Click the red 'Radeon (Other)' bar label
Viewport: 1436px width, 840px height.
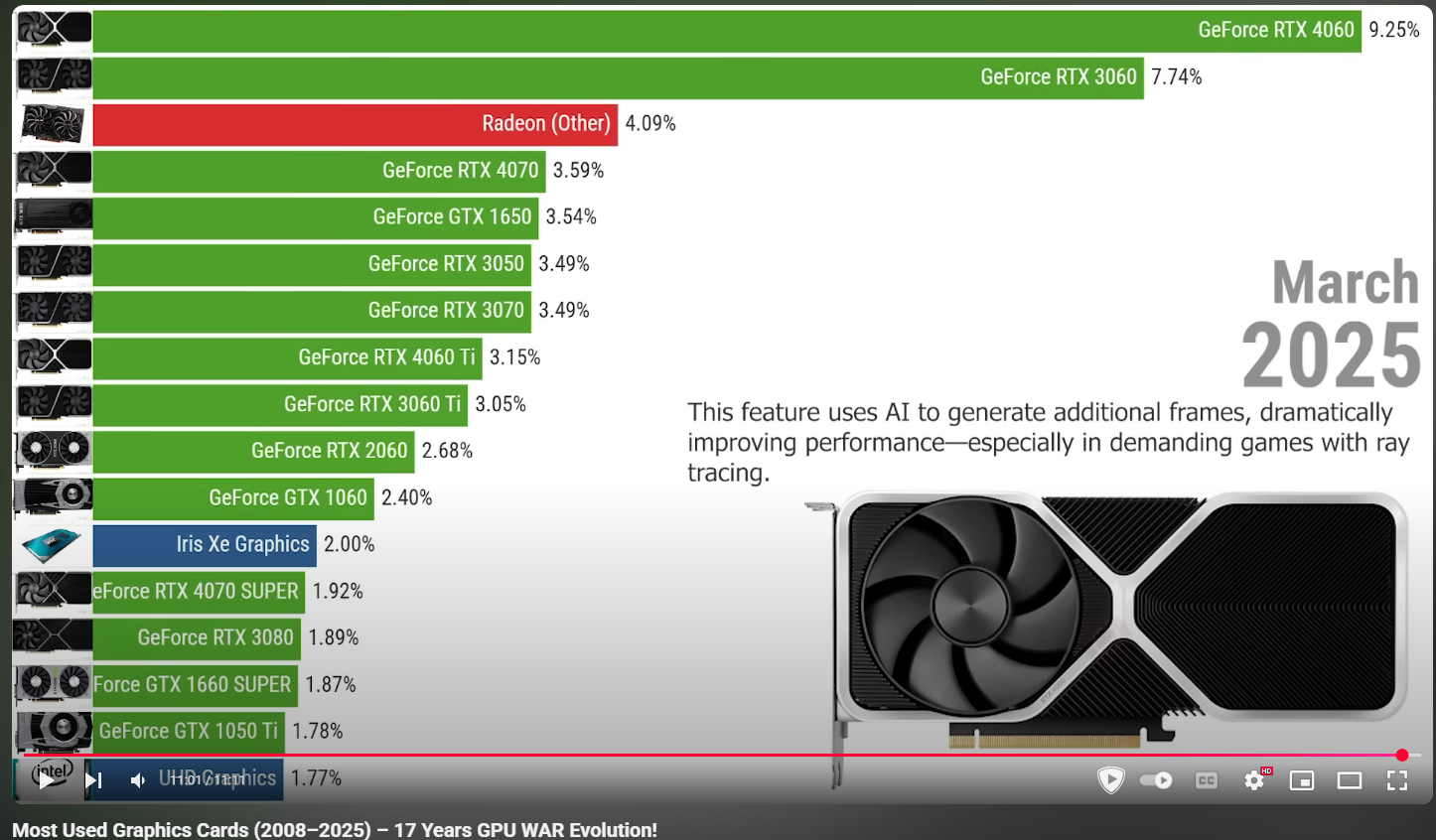point(546,123)
